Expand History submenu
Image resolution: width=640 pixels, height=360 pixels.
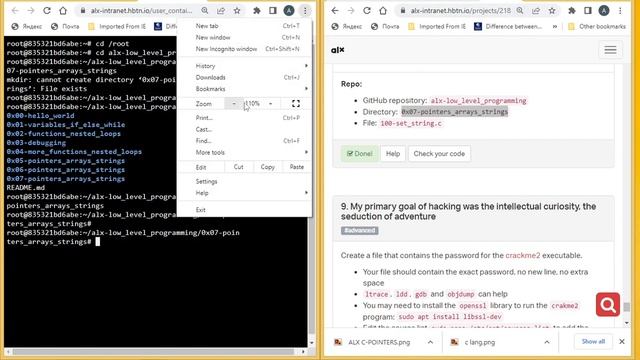click(x=245, y=66)
